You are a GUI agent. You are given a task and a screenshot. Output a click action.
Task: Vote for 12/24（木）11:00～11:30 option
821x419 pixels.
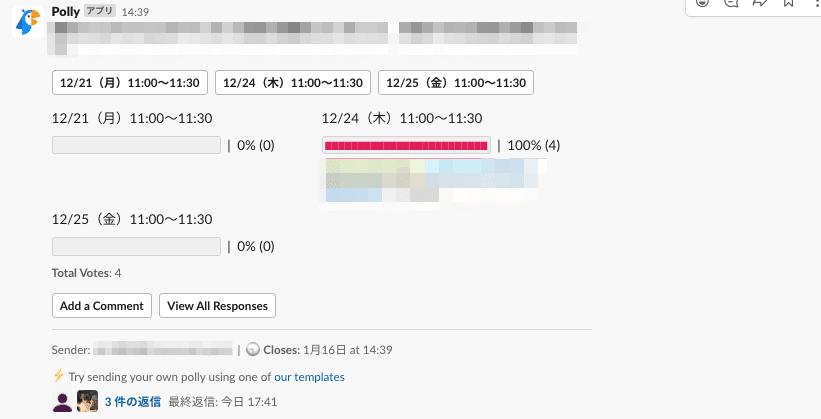click(292, 82)
